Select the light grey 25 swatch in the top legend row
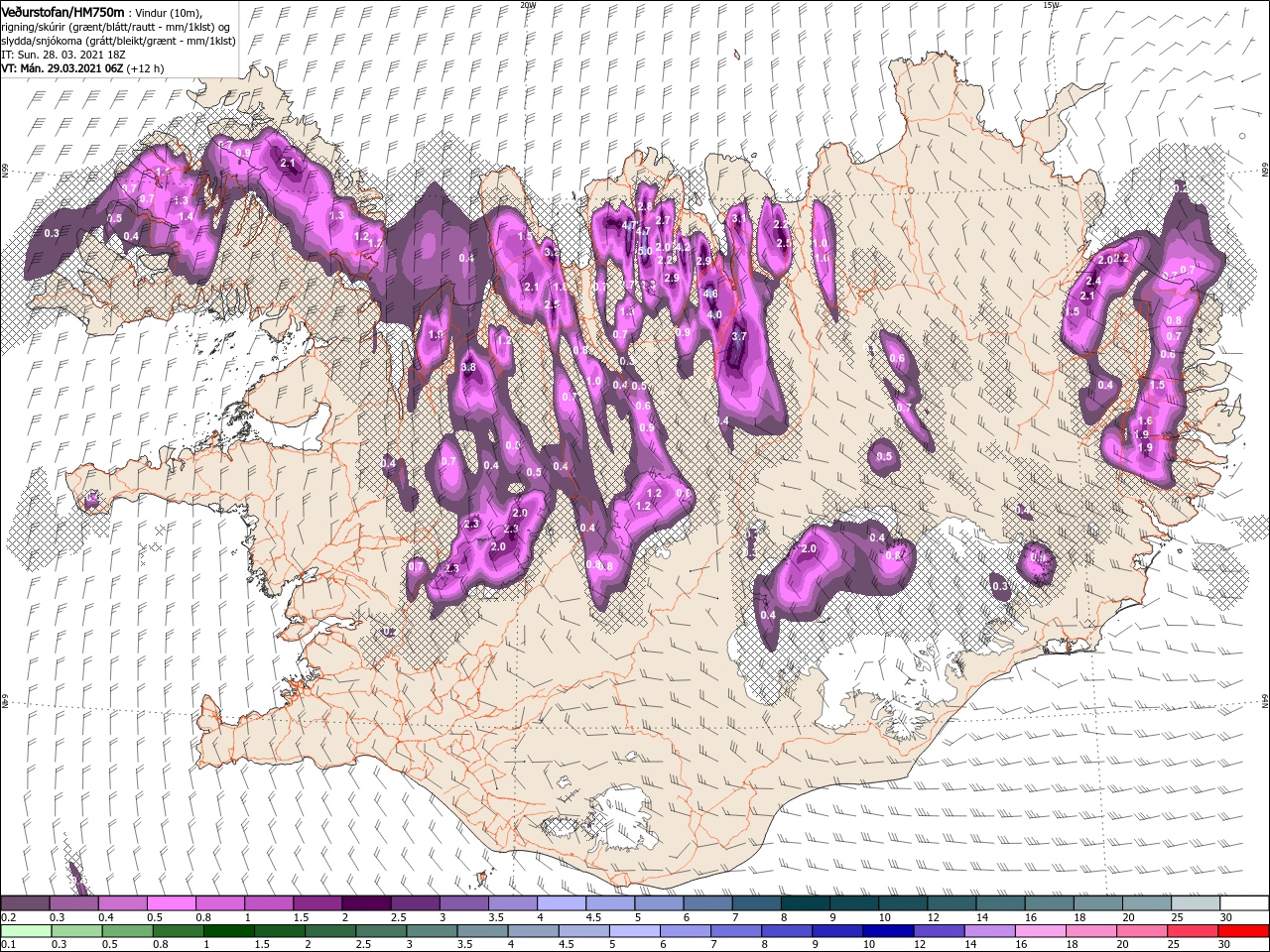Viewport: 1270px width, 952px height. click(1195, 903)
